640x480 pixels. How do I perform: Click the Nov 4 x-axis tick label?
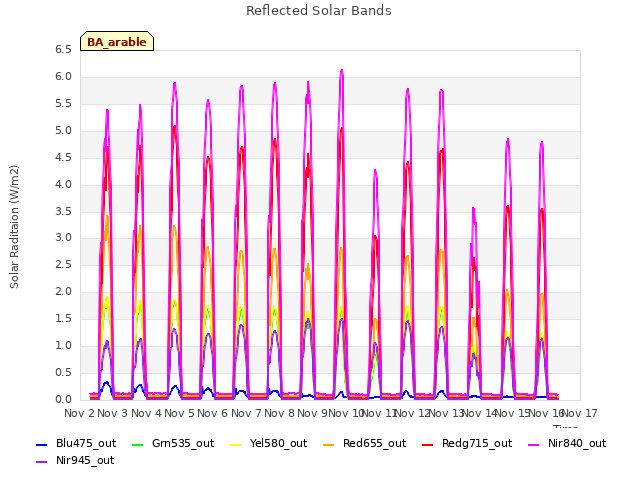pyautogui.click(x=146, y=413)
